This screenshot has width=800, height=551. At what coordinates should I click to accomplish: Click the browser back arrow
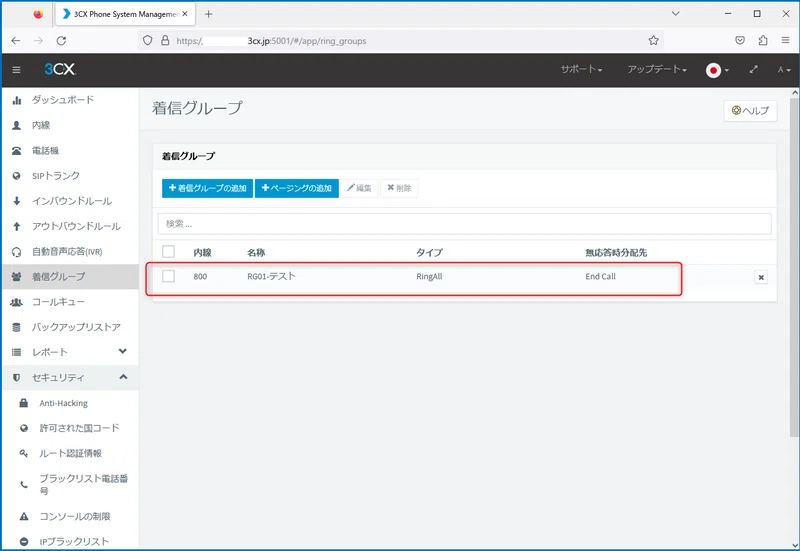[x=16, y=41]
